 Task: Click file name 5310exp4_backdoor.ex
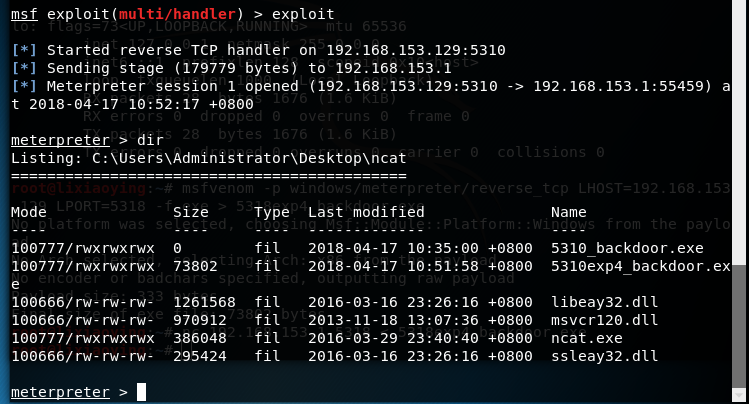tap(641, 266)
